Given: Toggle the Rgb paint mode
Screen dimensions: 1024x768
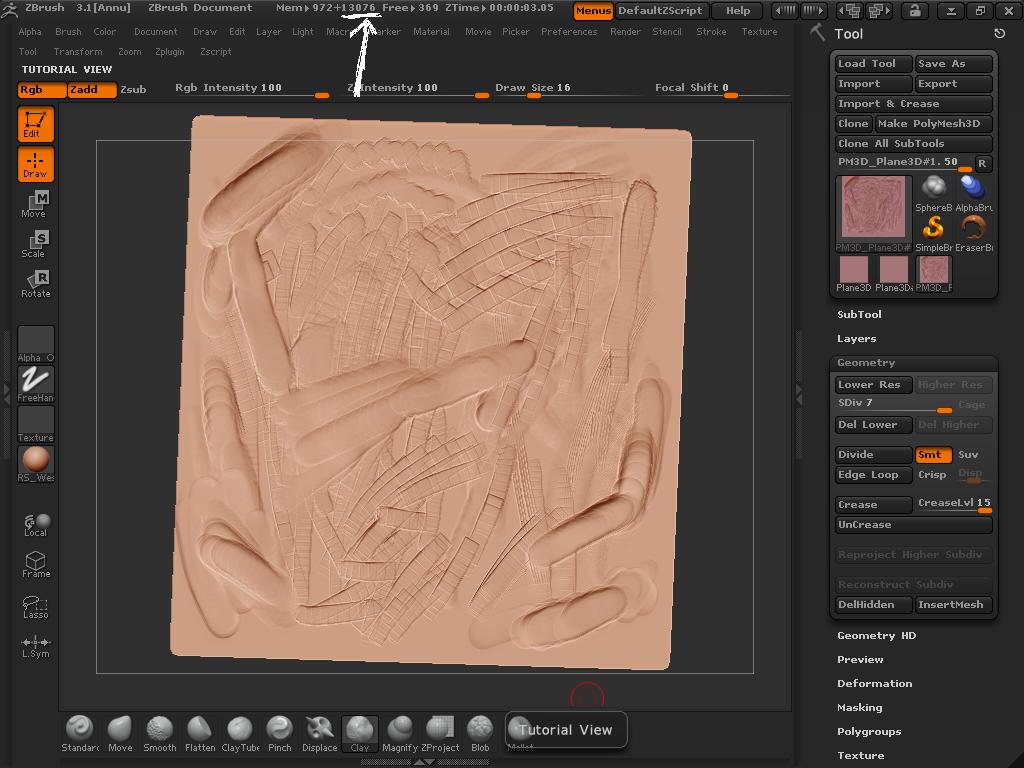Looking at the screenshot, I should coord(42,89).
